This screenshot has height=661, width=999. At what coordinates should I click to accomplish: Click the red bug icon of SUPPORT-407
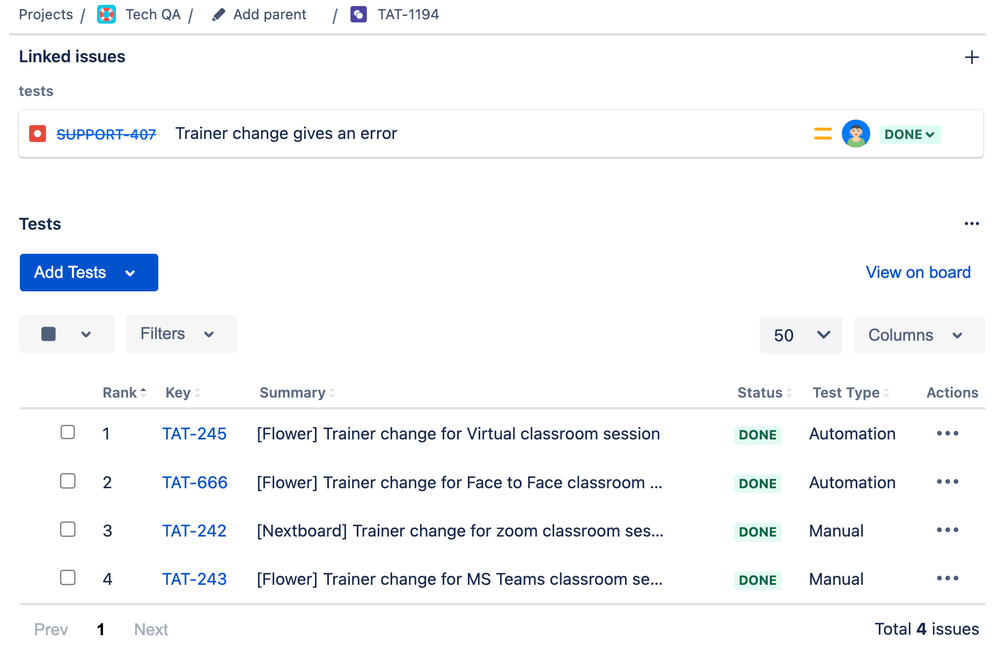[38, 134]
